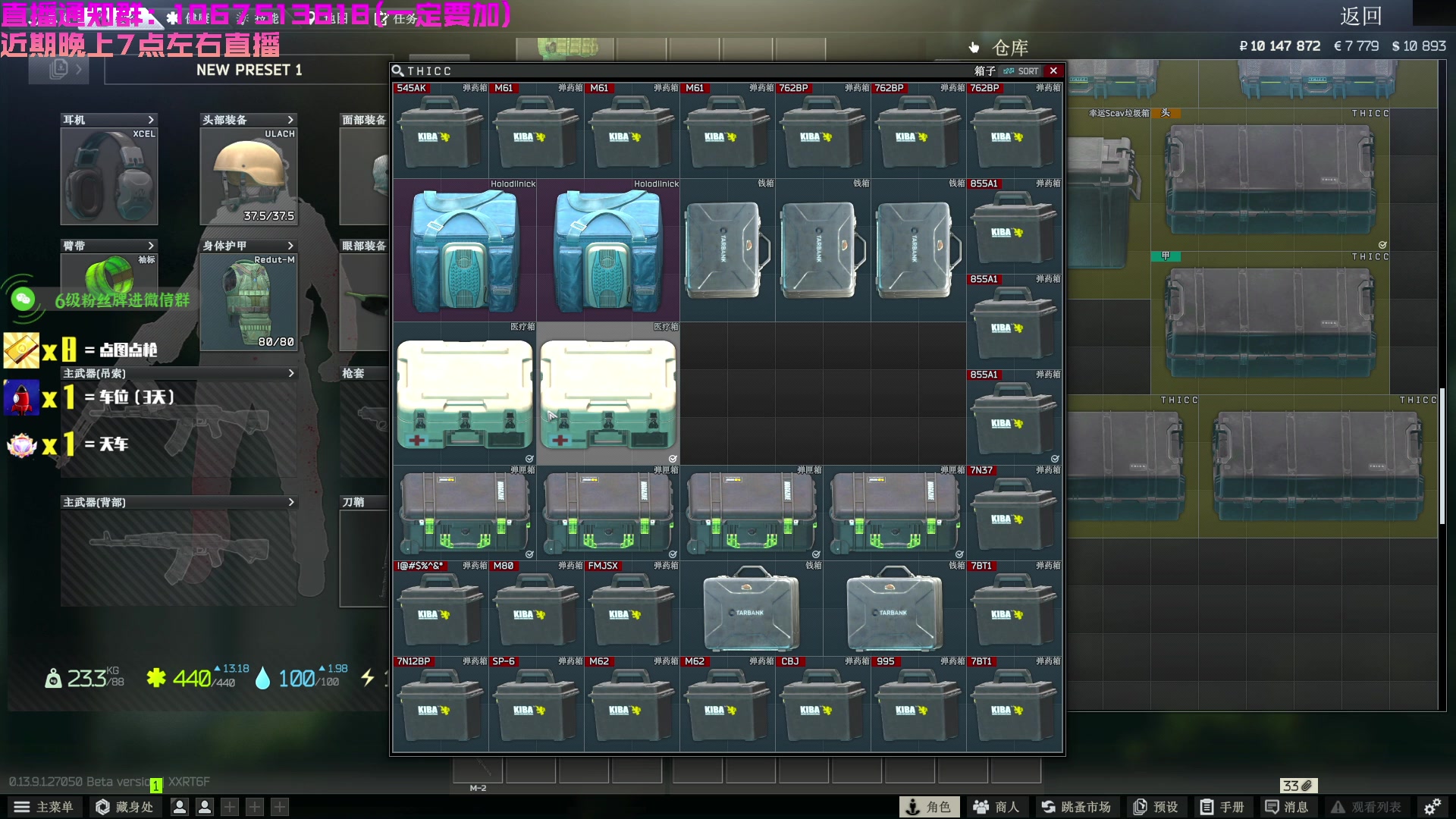Image resolution: width=1456 pixels, height=819 pixels.
Task: Click the third plus slot button in bottom bar
Action: [x=280, y=807]
